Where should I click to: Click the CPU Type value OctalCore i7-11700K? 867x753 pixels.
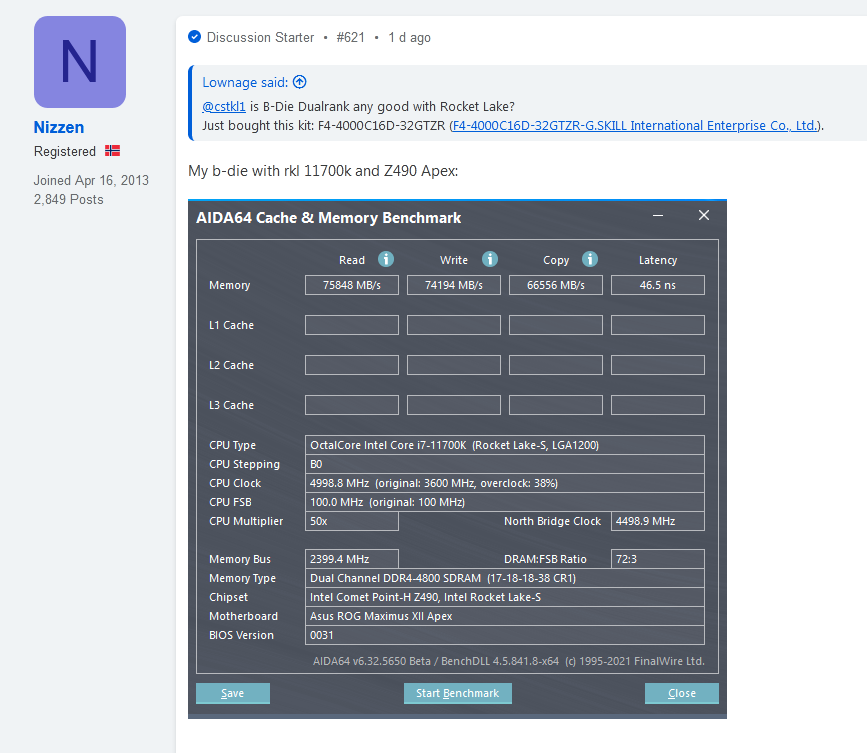505,445
